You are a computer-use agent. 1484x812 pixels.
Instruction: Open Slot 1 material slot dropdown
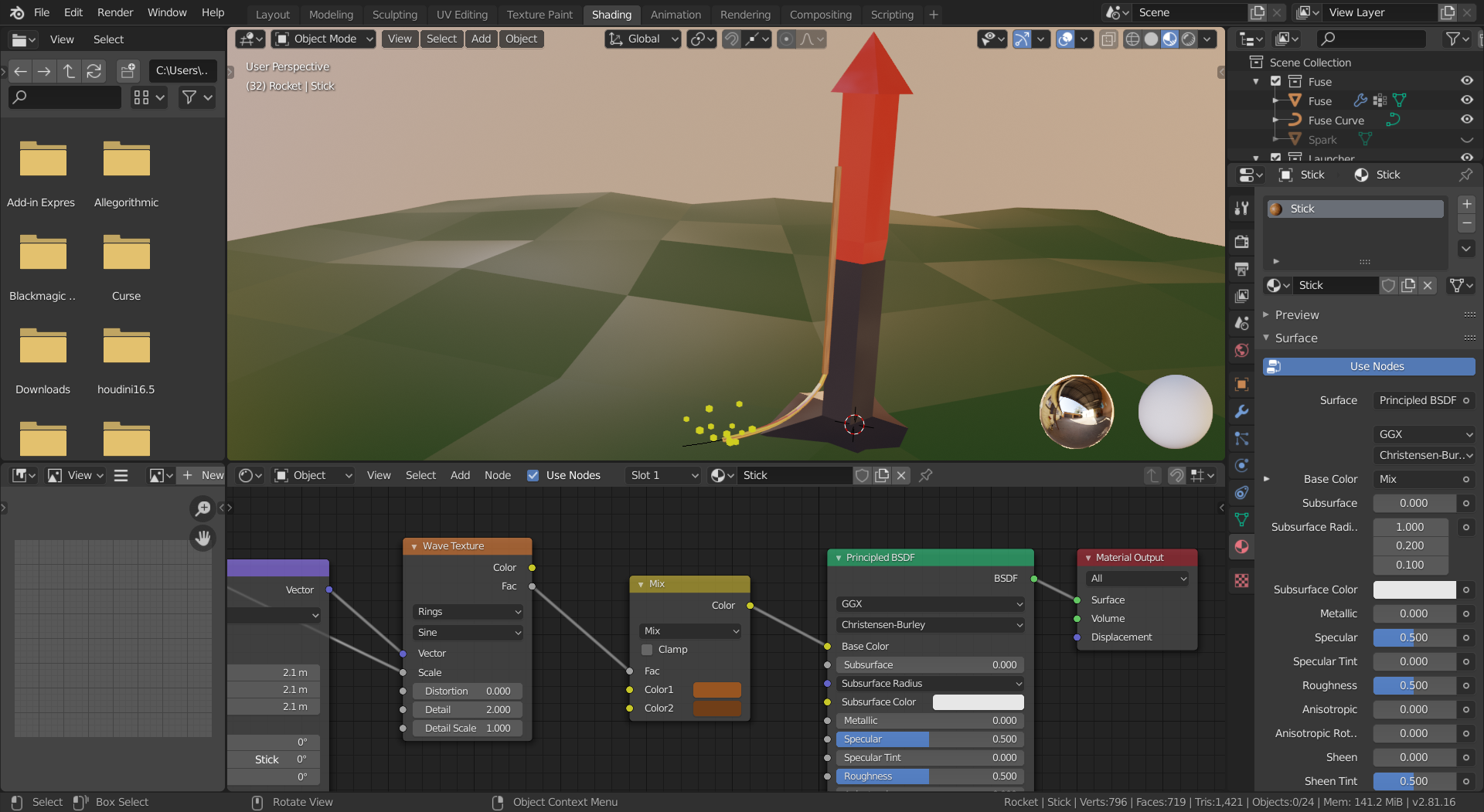coord(663,475)
